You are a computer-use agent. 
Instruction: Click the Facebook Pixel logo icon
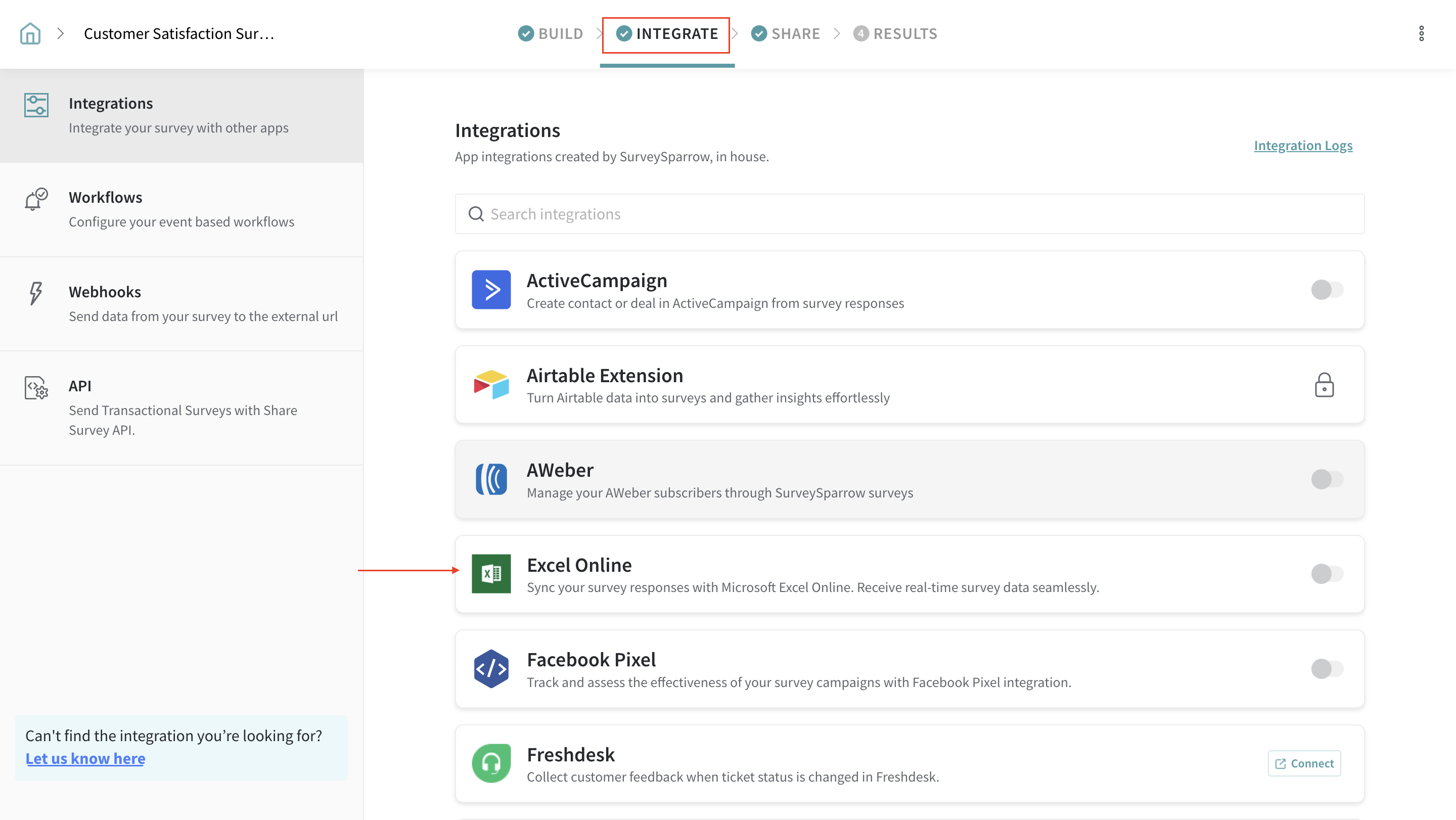490,668
